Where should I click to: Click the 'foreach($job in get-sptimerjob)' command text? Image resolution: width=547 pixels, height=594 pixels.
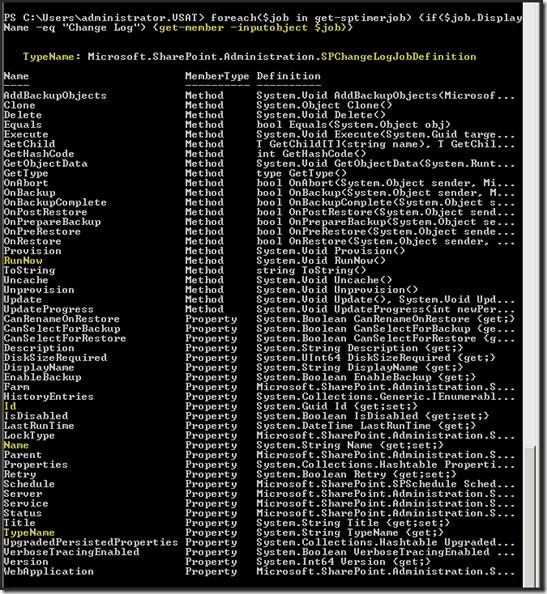pyautogui.click(x=311, y=18)
